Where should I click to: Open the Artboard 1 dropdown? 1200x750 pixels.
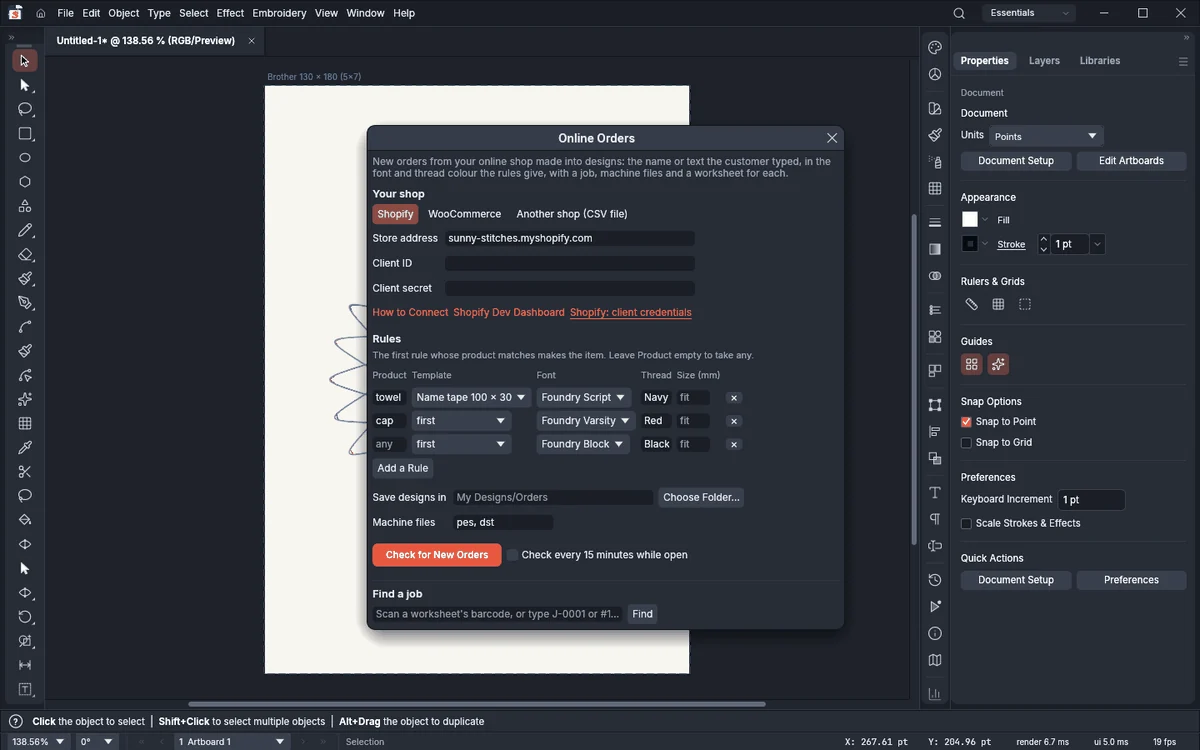pos(231,742)
